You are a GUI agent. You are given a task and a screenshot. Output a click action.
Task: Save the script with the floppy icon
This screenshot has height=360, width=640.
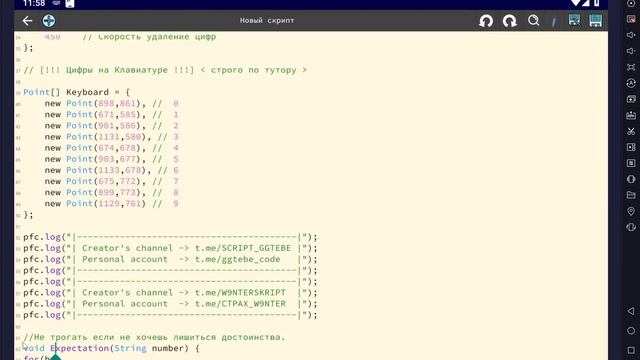[x=596, y=20]
